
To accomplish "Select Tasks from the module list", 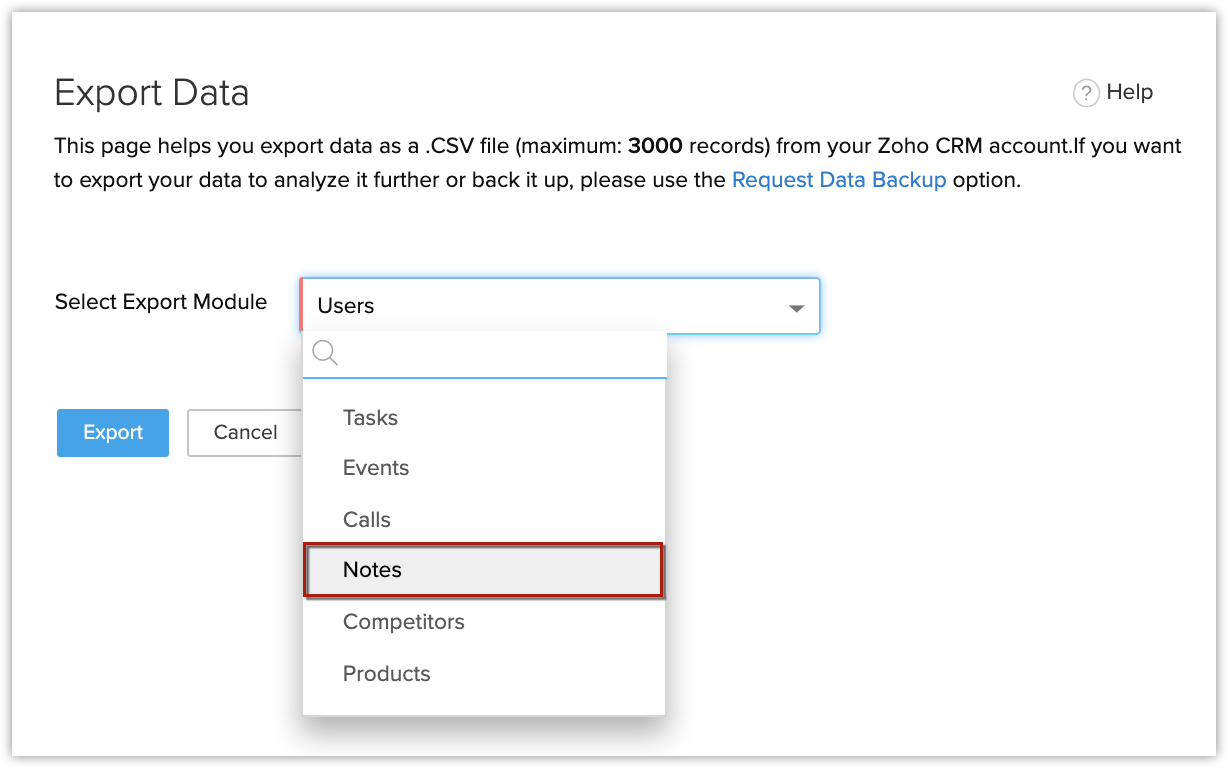I will pos(370,418).
